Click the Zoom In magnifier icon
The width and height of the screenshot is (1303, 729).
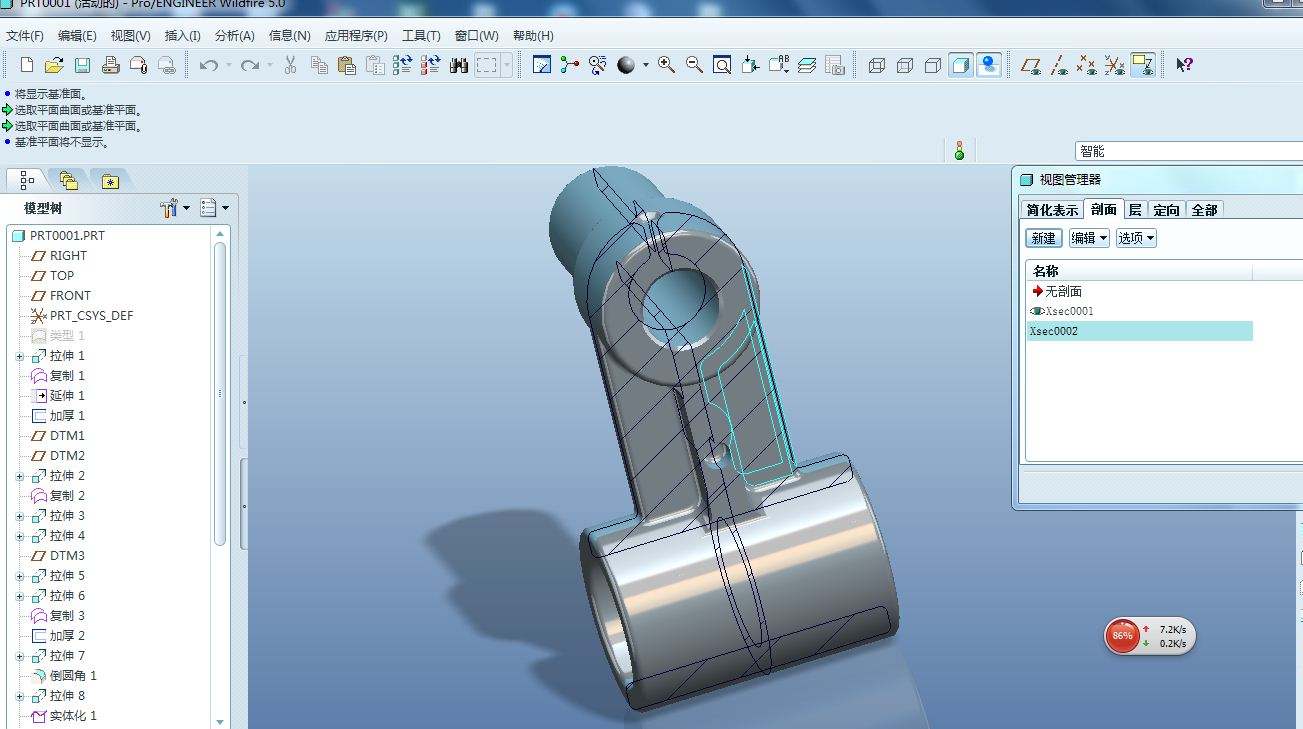click(666, 66)
